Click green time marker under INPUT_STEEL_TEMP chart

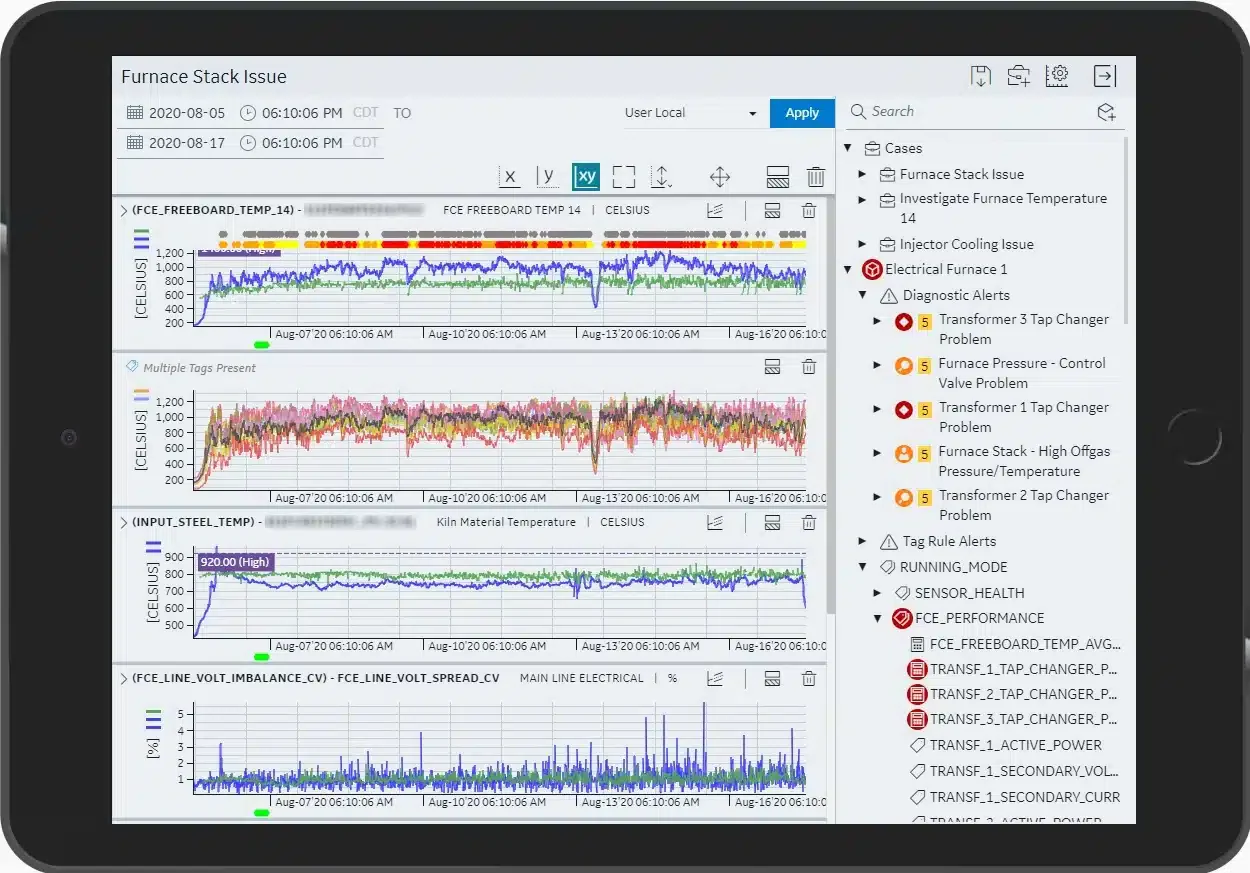click(x=262, y=657)
